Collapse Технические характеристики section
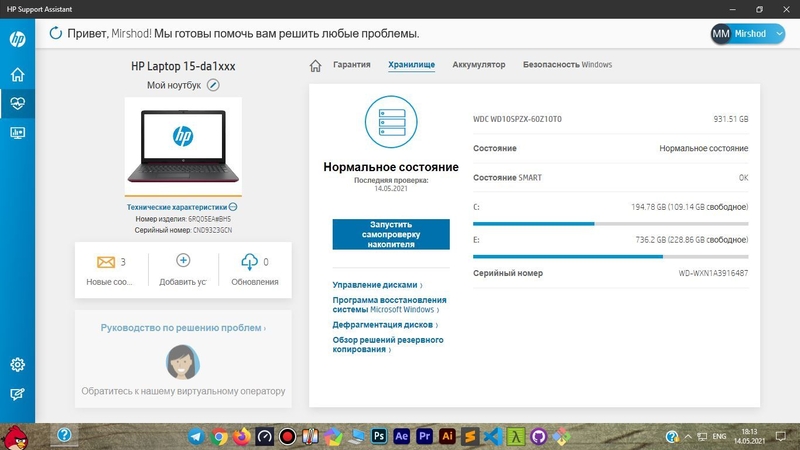The width and height of the screenshot is (800, 450). coord(233,207)
